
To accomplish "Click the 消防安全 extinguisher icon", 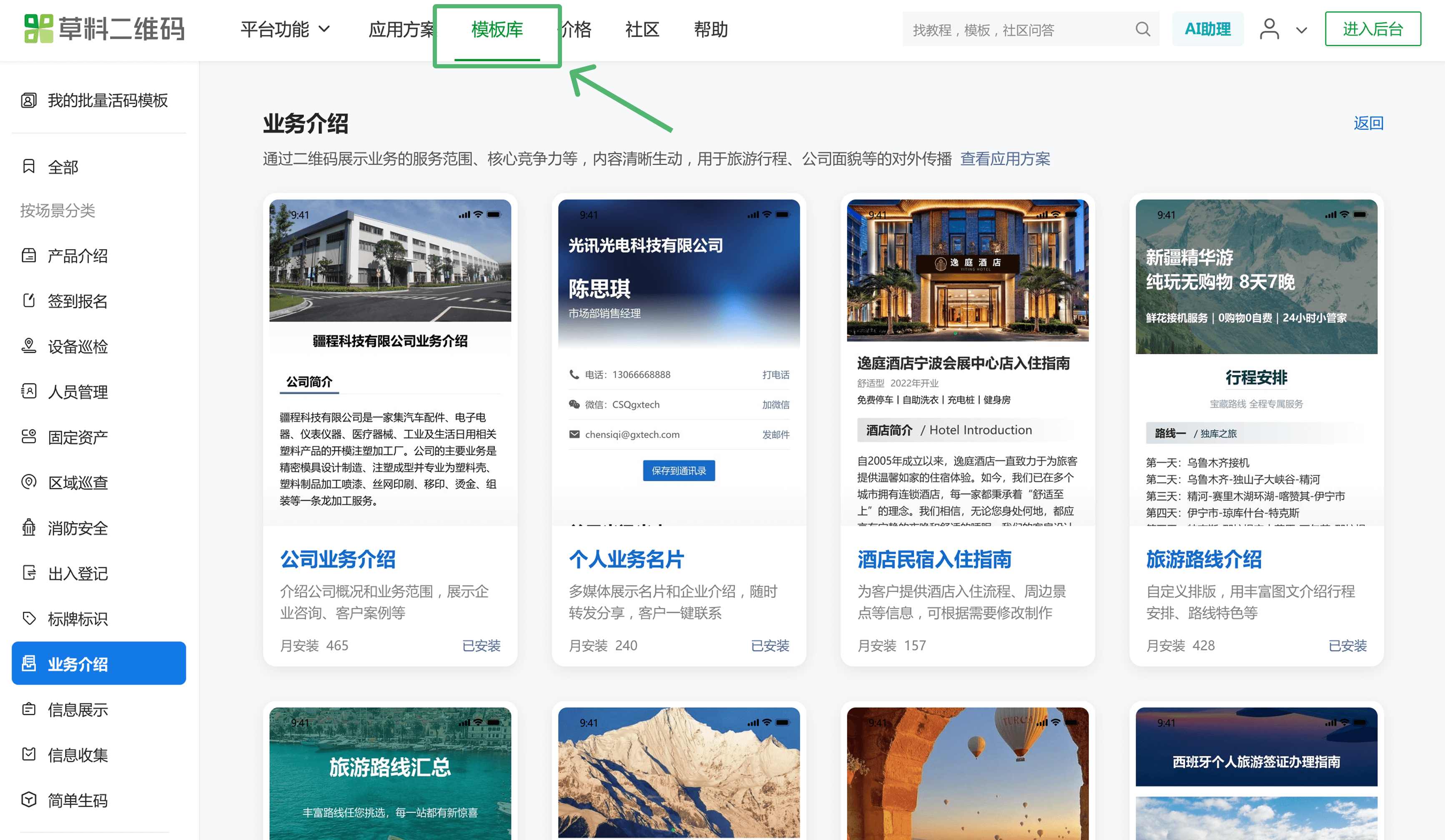I will [x=29, y=528].
